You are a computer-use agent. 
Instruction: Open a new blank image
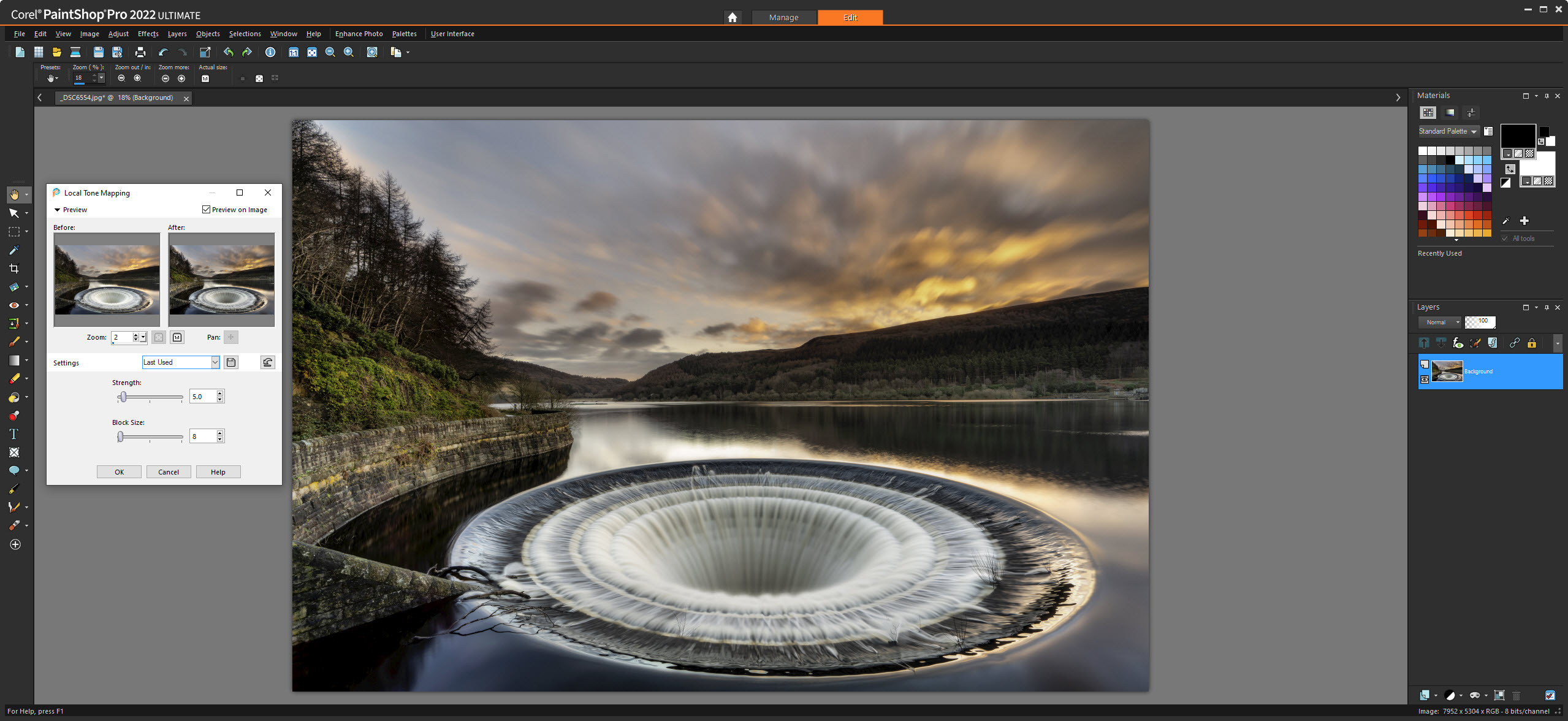19,52
